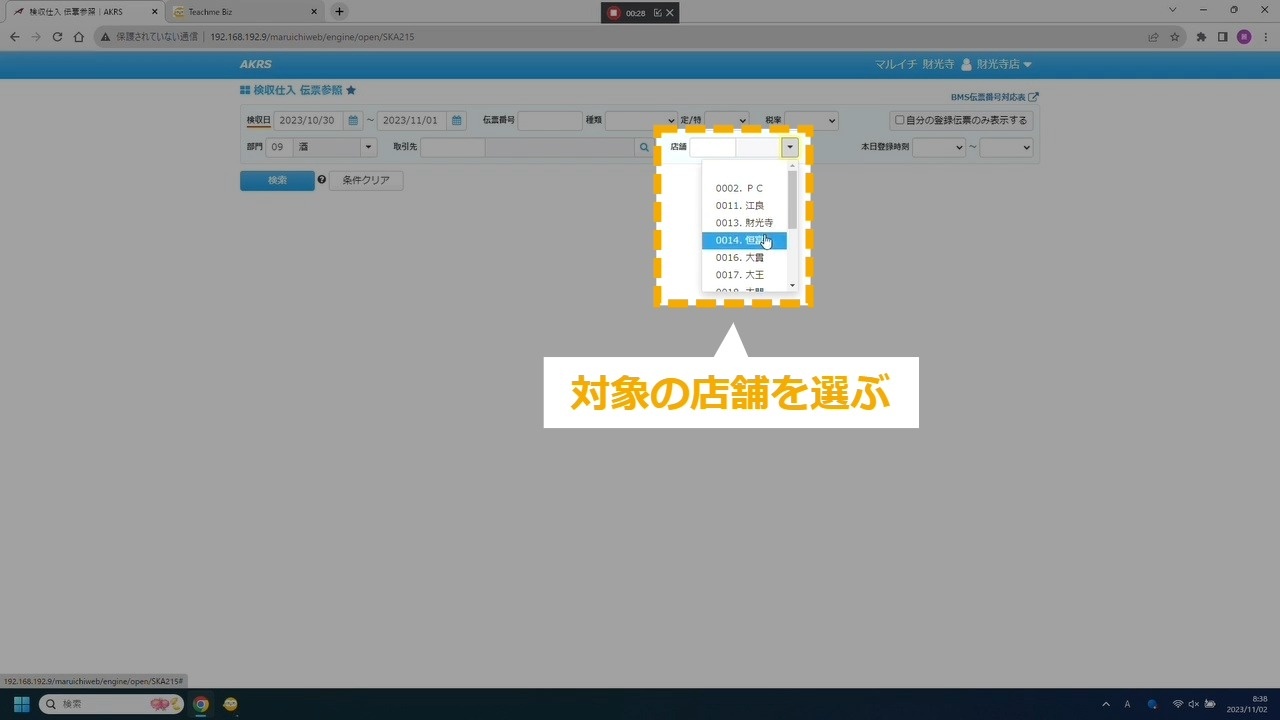Click the 伝票番号 input field
This screenshot has width=1280, height=720.
550,120
